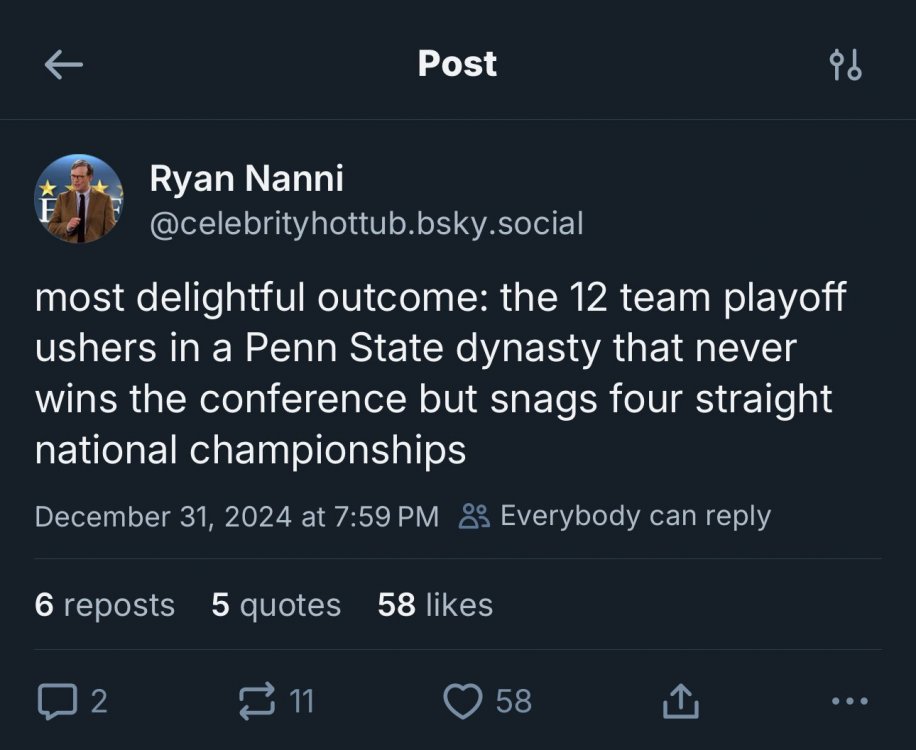This screenshot has height=750, width=916.
Task: View who gave the 58 likes
Action: [x=435, y=605]
